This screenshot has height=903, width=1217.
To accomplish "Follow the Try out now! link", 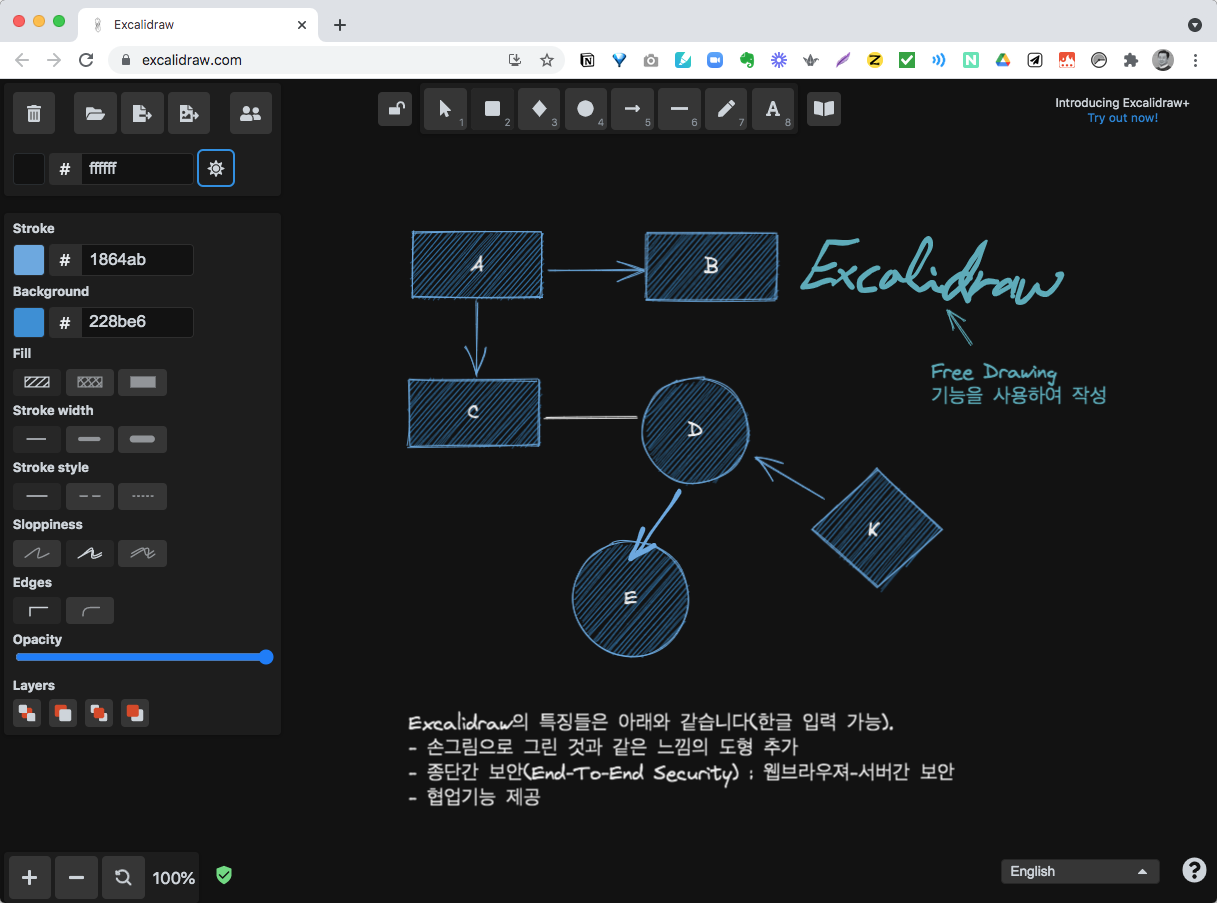I will pyautogui.click(x=1123, y=118).
